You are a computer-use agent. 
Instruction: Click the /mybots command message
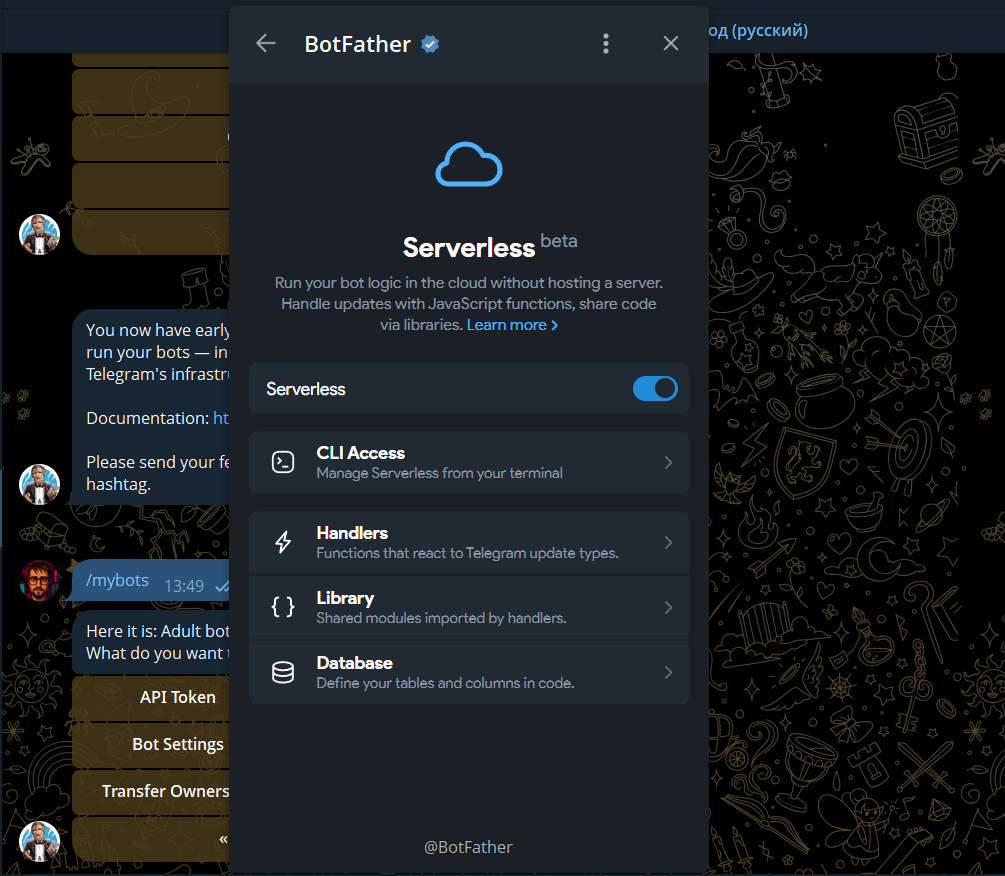point(117,580)
